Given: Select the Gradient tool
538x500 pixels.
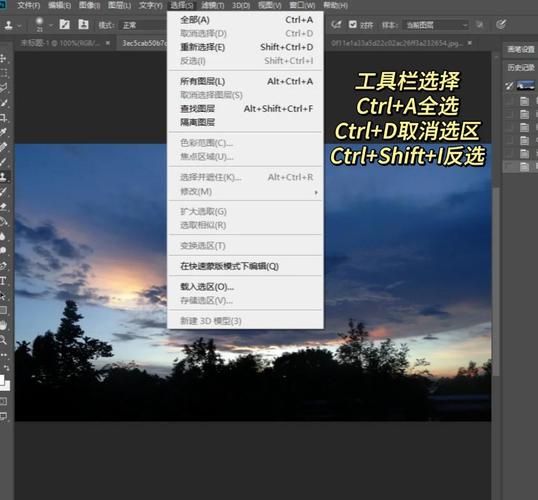Looking at the screenshot, I should click(x=3, y=221).
